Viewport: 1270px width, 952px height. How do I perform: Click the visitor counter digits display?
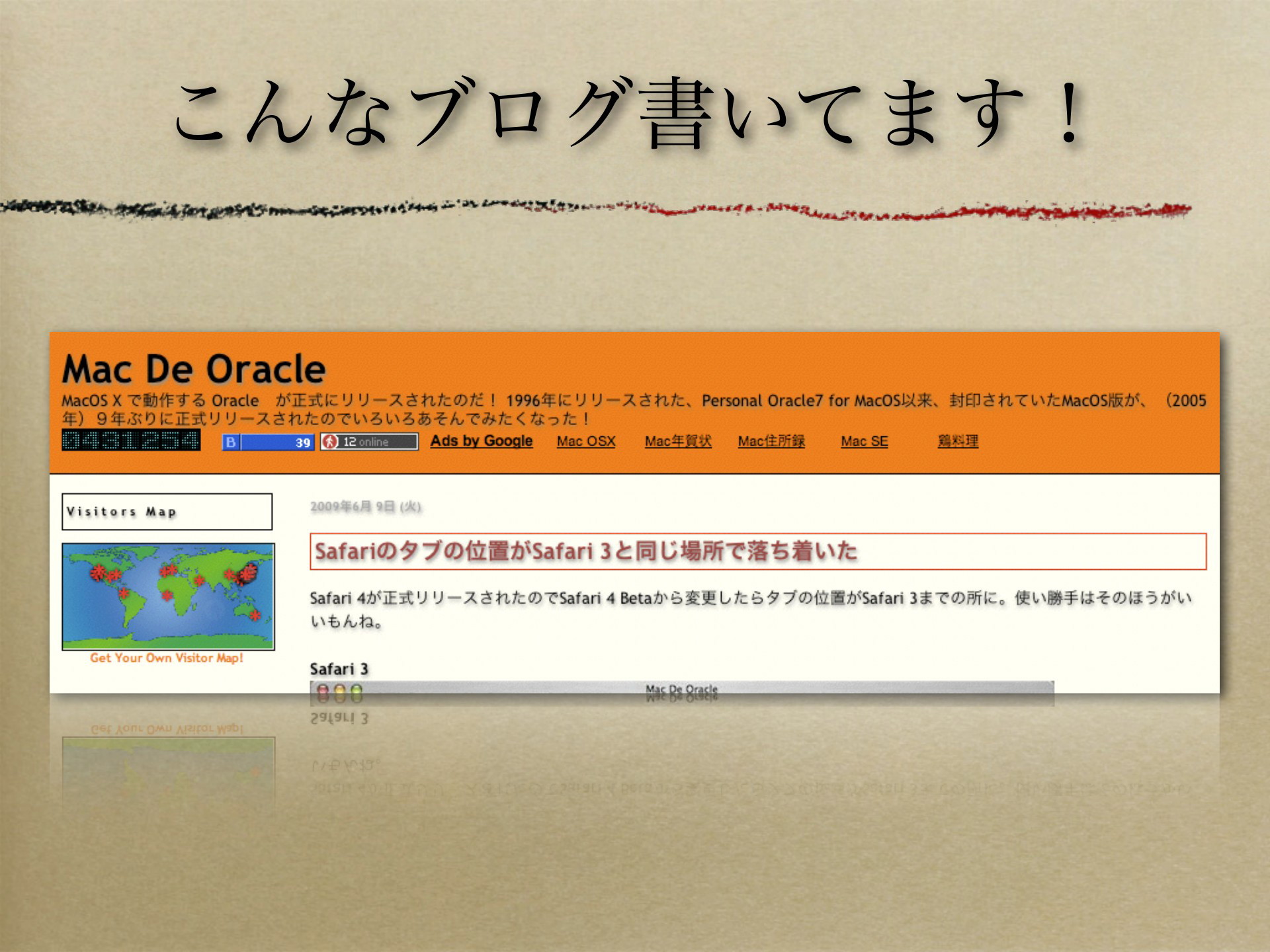pyautogui.click(x=131, y=440)
